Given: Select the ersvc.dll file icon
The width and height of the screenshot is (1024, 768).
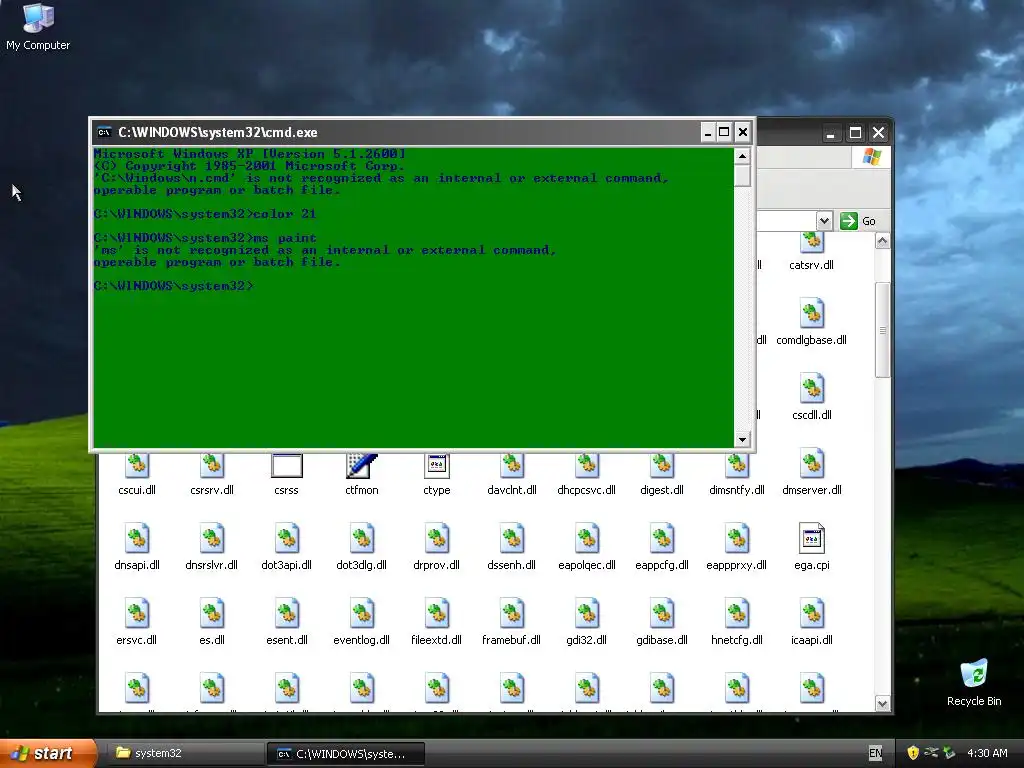Looking at the screenshot, I should 136,622.
